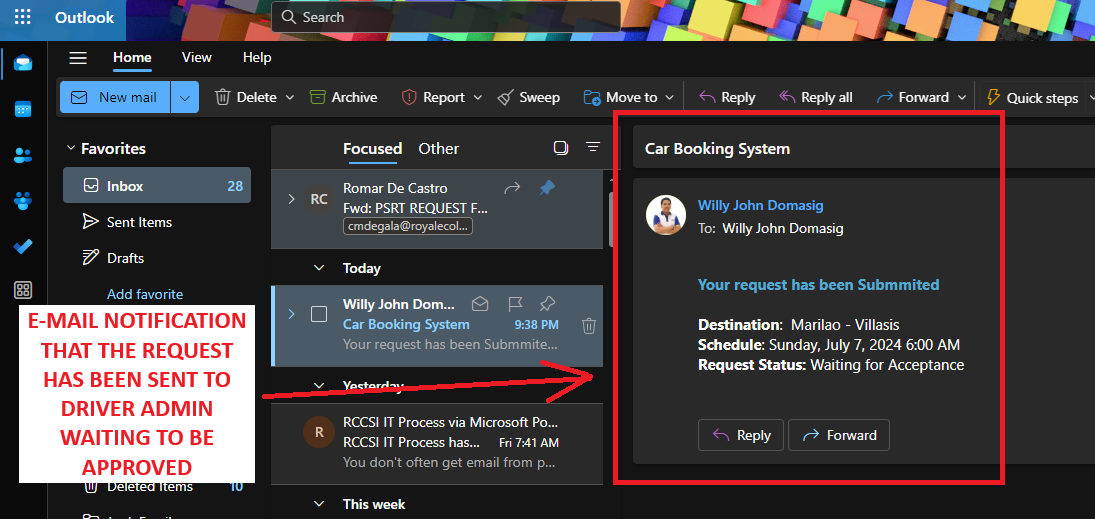Select the Other inbox tab

(x=439, y=149)
